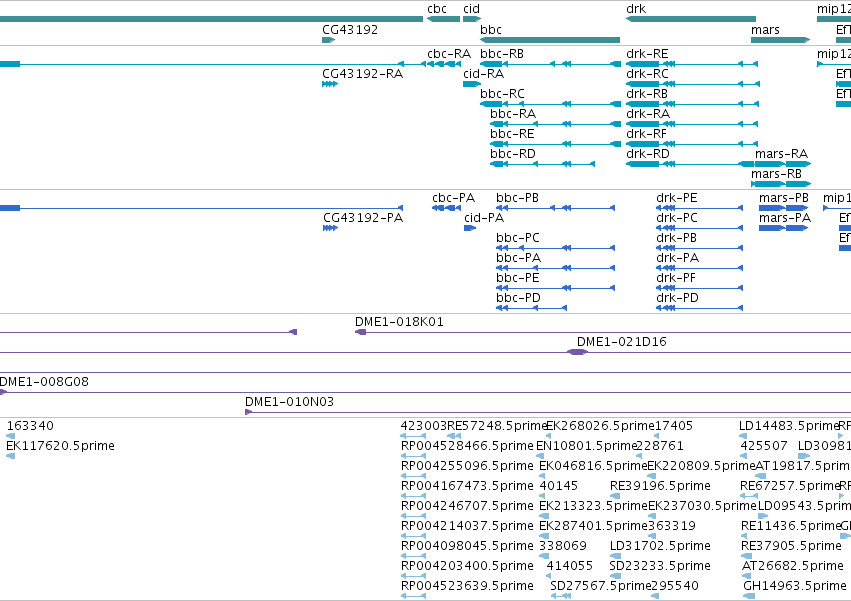Select the RP004246707.5prime EST
Screen dimensions: 851x601
413,516
